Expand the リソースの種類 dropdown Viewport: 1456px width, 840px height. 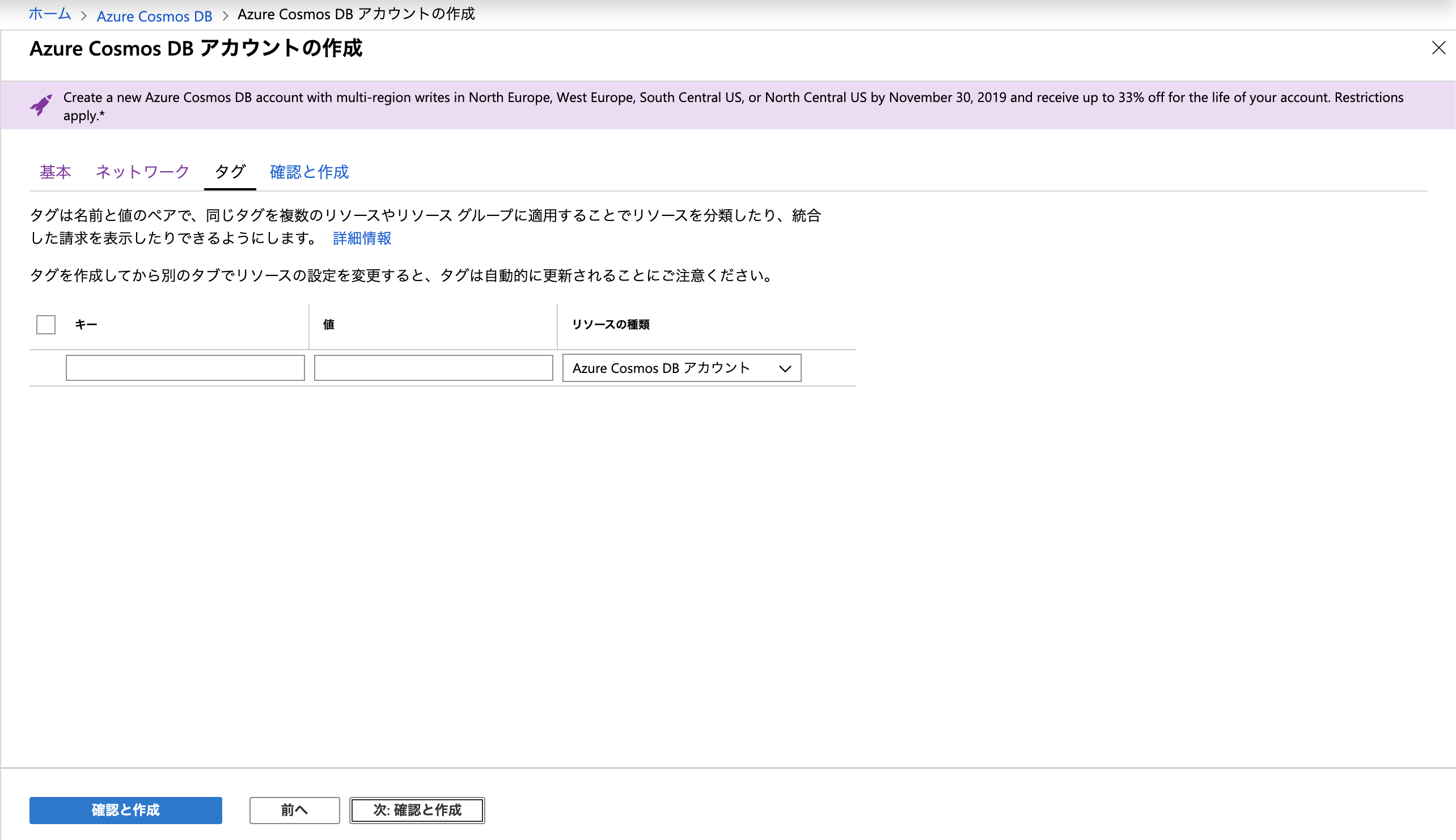[x=682, y=368]
